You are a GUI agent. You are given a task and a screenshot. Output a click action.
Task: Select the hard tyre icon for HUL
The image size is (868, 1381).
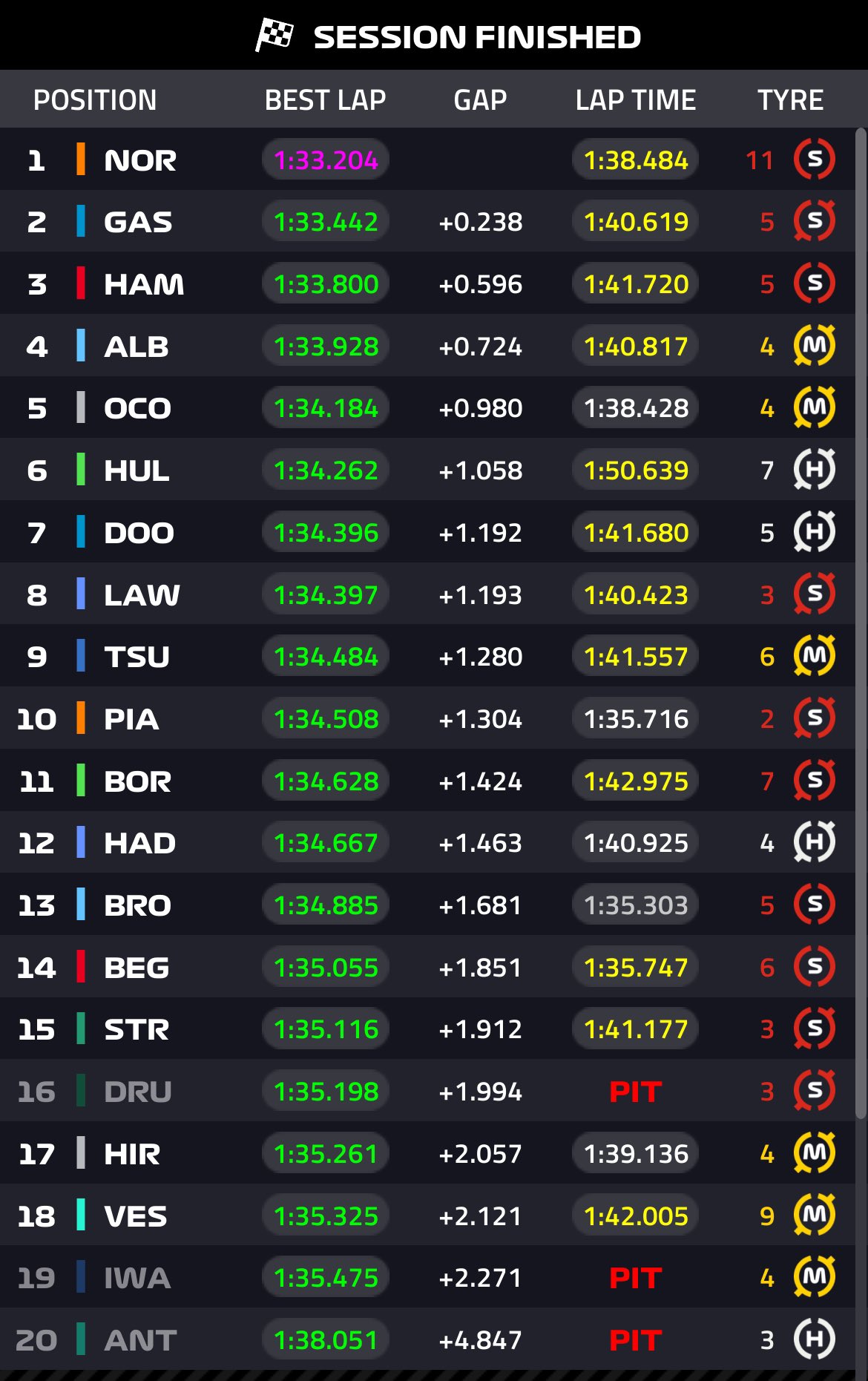(x=813, y=470)
